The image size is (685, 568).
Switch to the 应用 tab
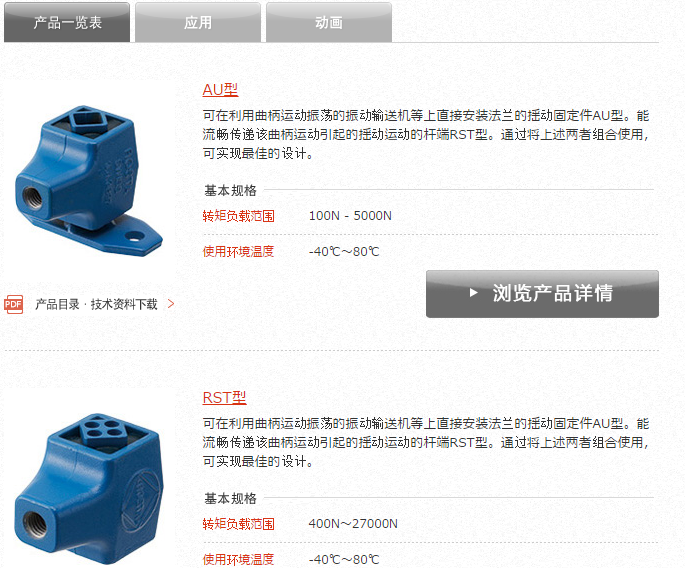(198, 22)
